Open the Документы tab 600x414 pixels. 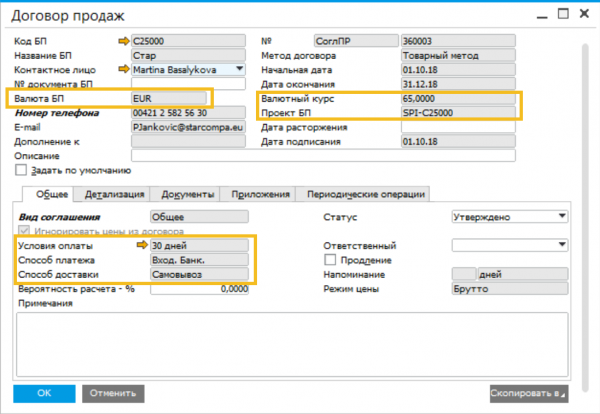click(x=184, y=194)
